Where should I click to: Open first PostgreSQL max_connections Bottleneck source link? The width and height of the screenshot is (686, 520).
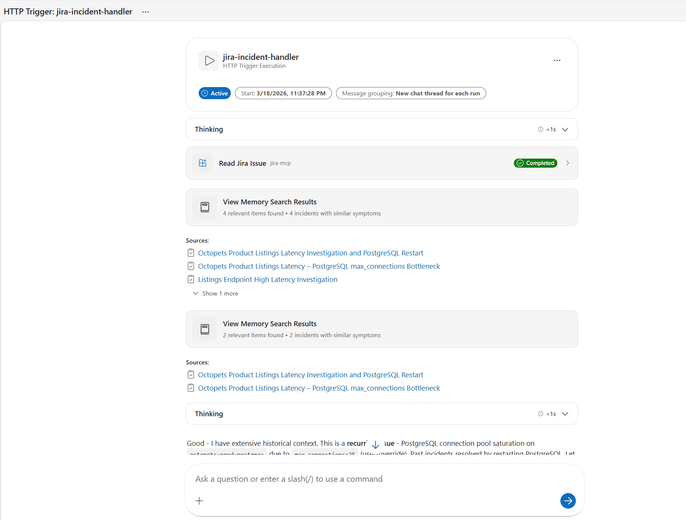point(318,267)
